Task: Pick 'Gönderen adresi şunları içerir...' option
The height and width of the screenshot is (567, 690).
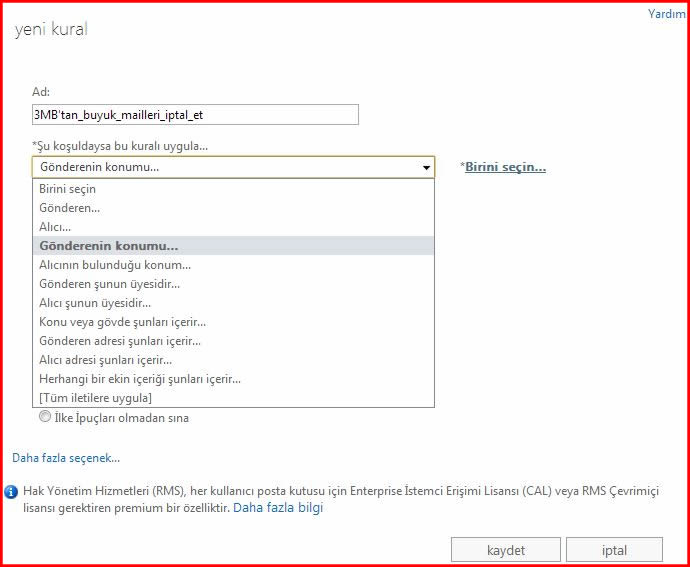Action: click(x=120, y=341)
